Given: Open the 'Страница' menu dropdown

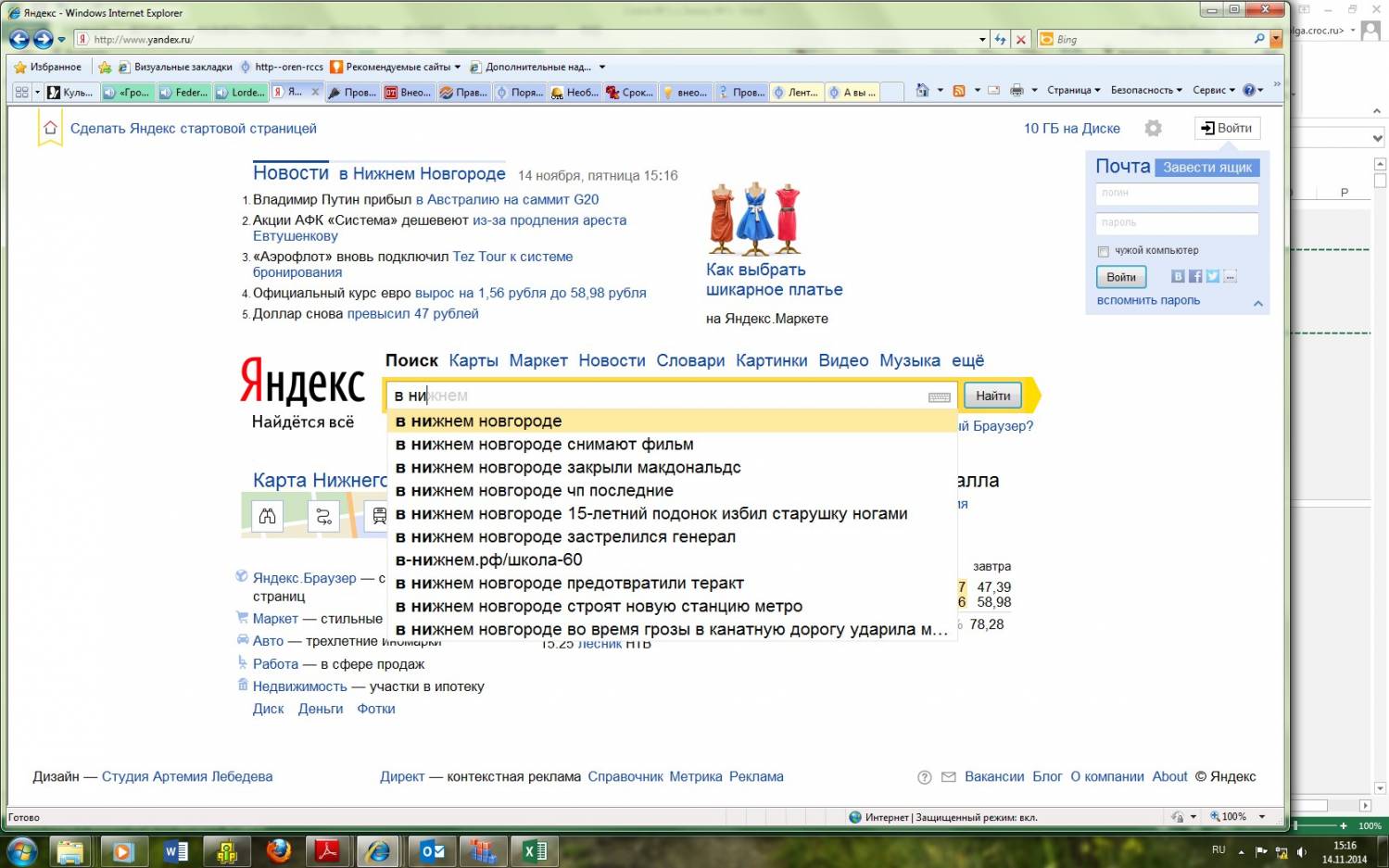Looking at the screenshot, I should click(1074, 90).
